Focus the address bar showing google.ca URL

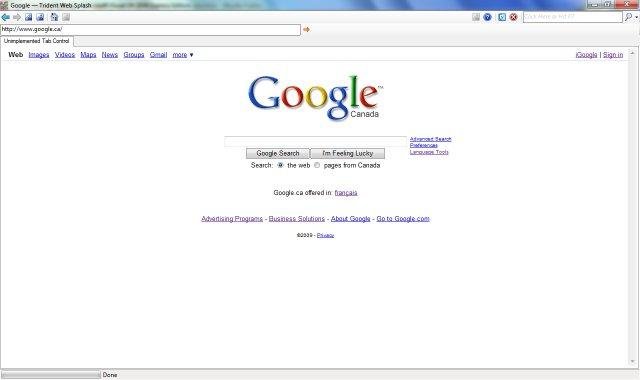[x=150, y=29]
